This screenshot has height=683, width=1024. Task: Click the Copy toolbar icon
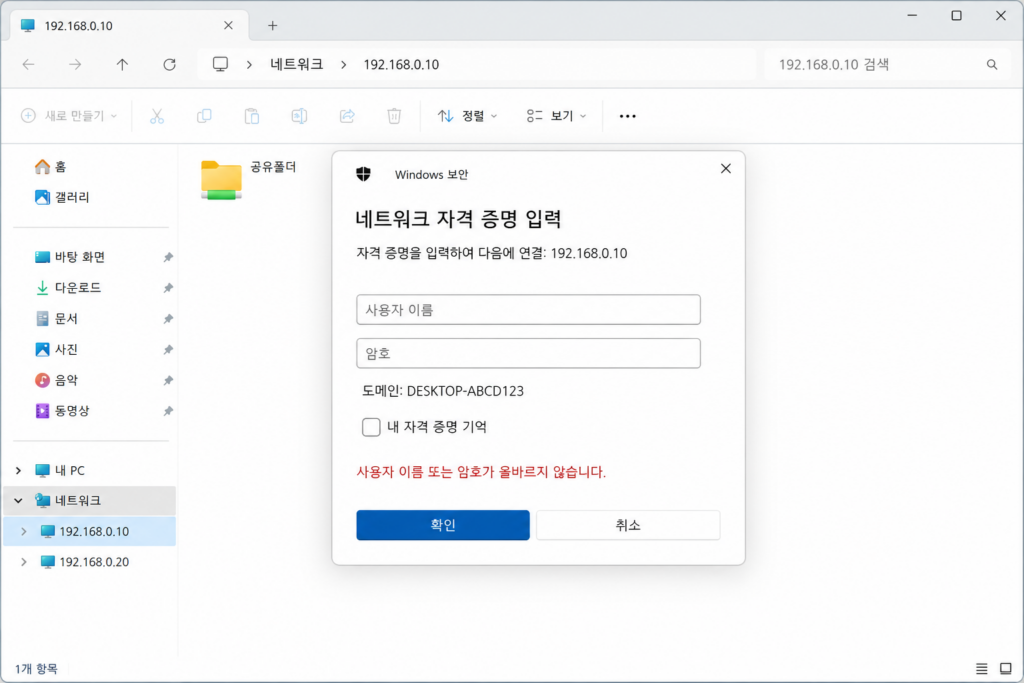(204, 116)
